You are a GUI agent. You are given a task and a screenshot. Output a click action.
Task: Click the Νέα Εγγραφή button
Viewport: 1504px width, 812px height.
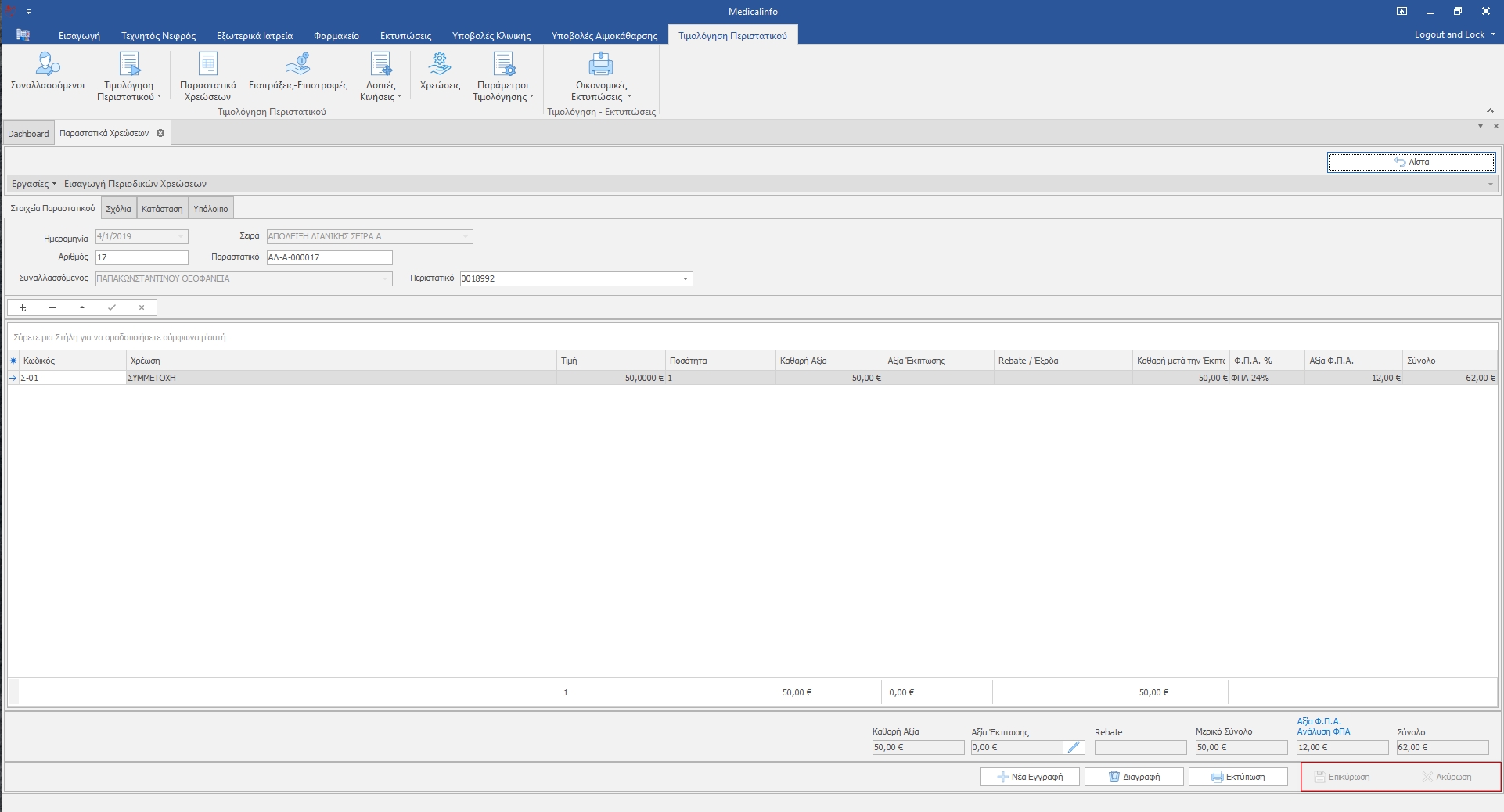click(x=1030, y=777)
